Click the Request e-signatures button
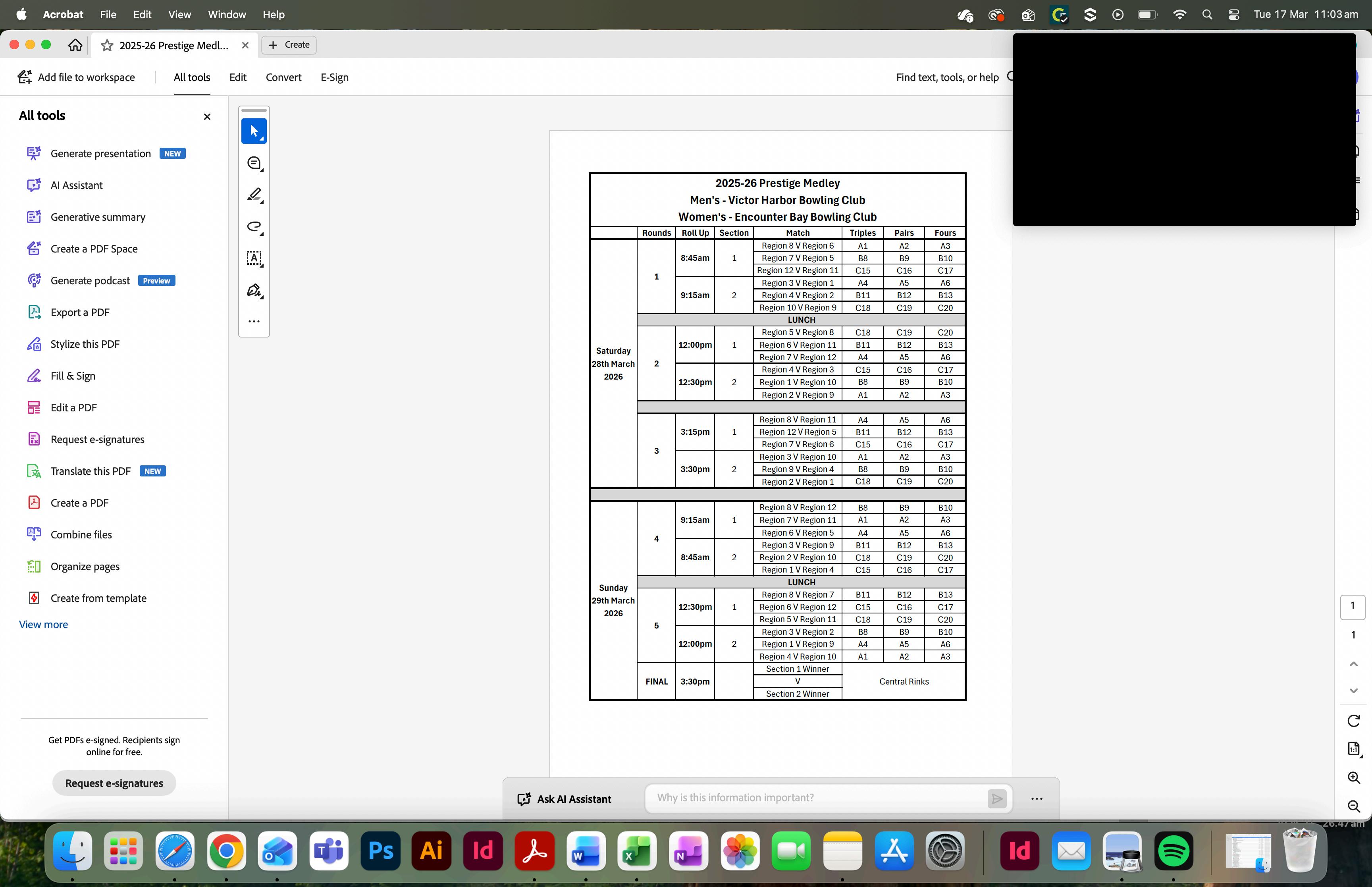 [114, 783]
